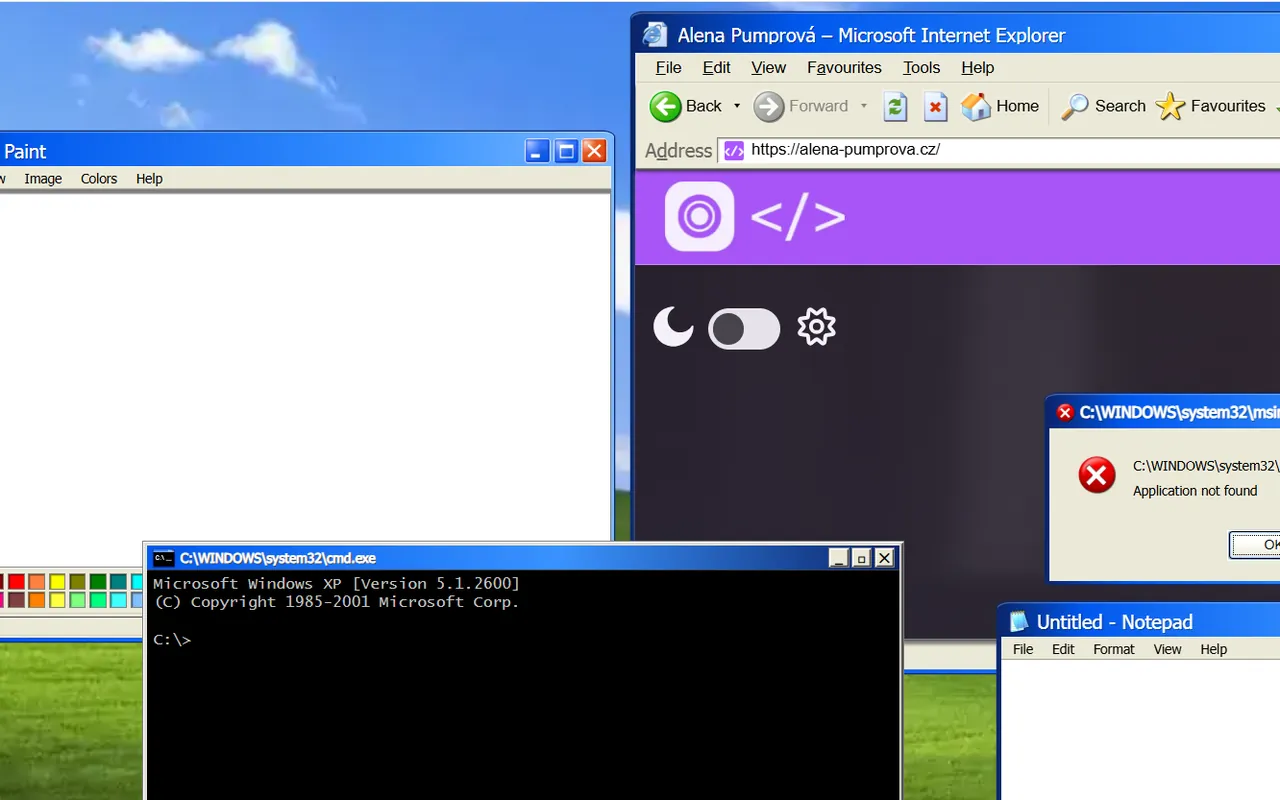This screenshot has width=1280, height=800.
Task: Click inside the Notepad text area
Action: 1140,730
